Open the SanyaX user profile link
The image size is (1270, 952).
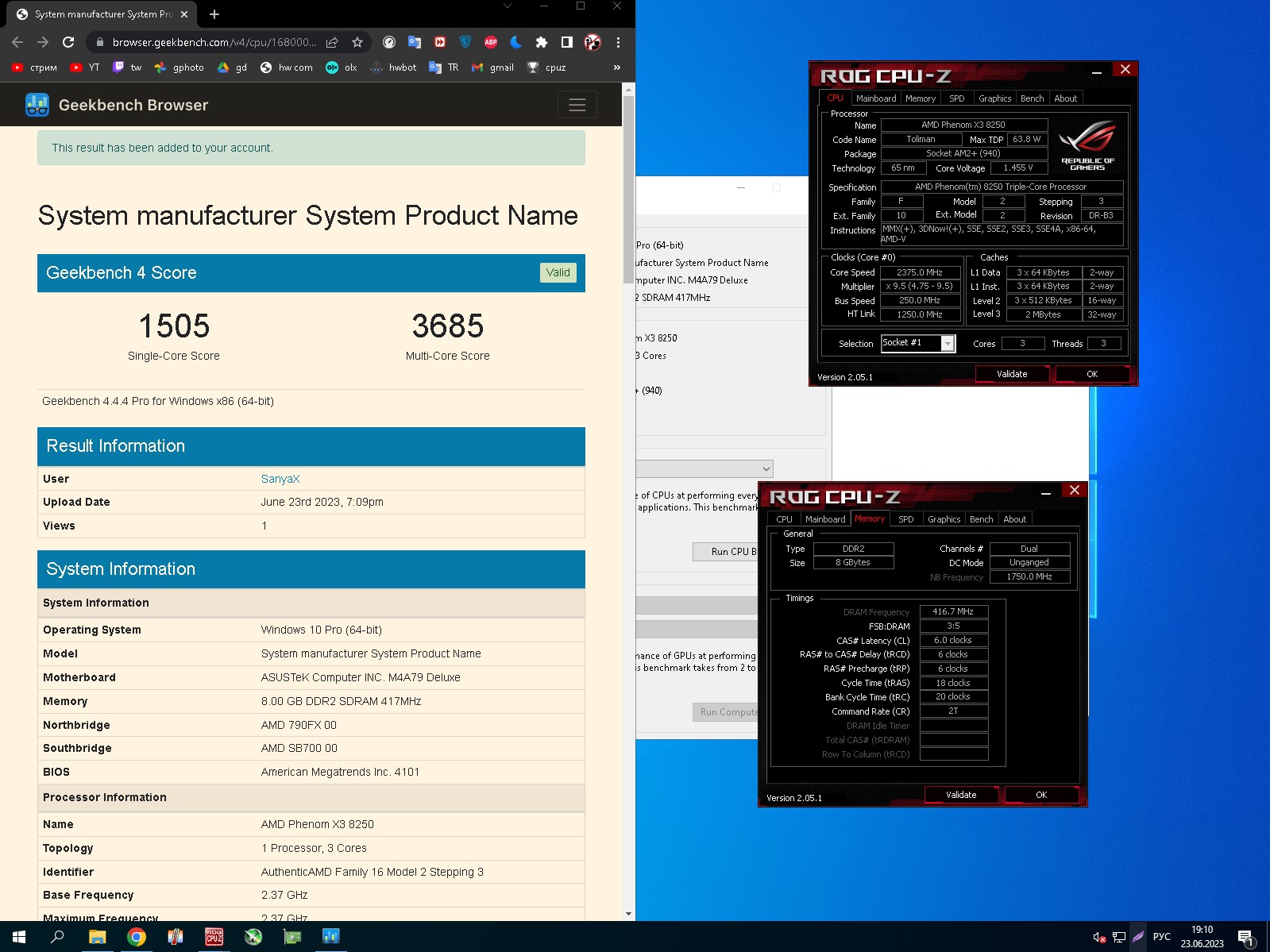click(x=280, y=479)
